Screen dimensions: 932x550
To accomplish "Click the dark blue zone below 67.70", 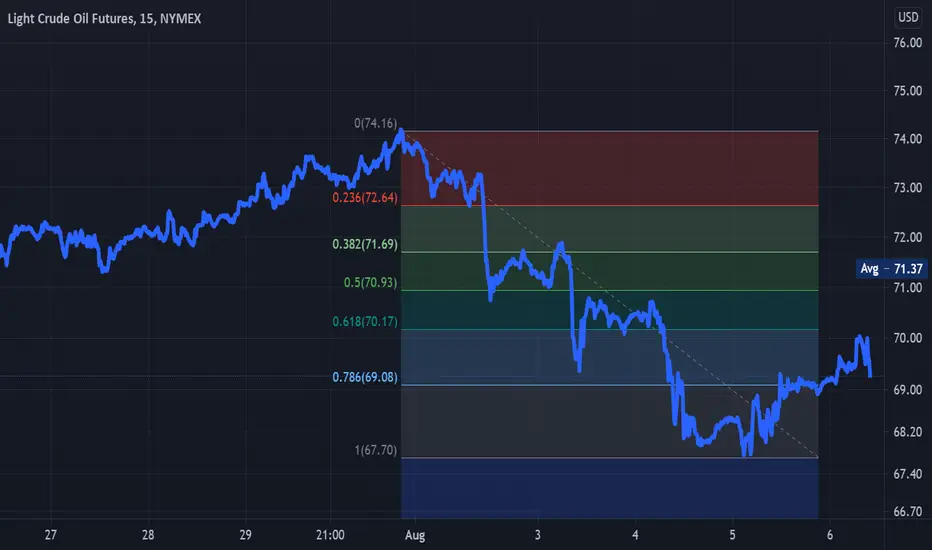I will coord(610,488).
